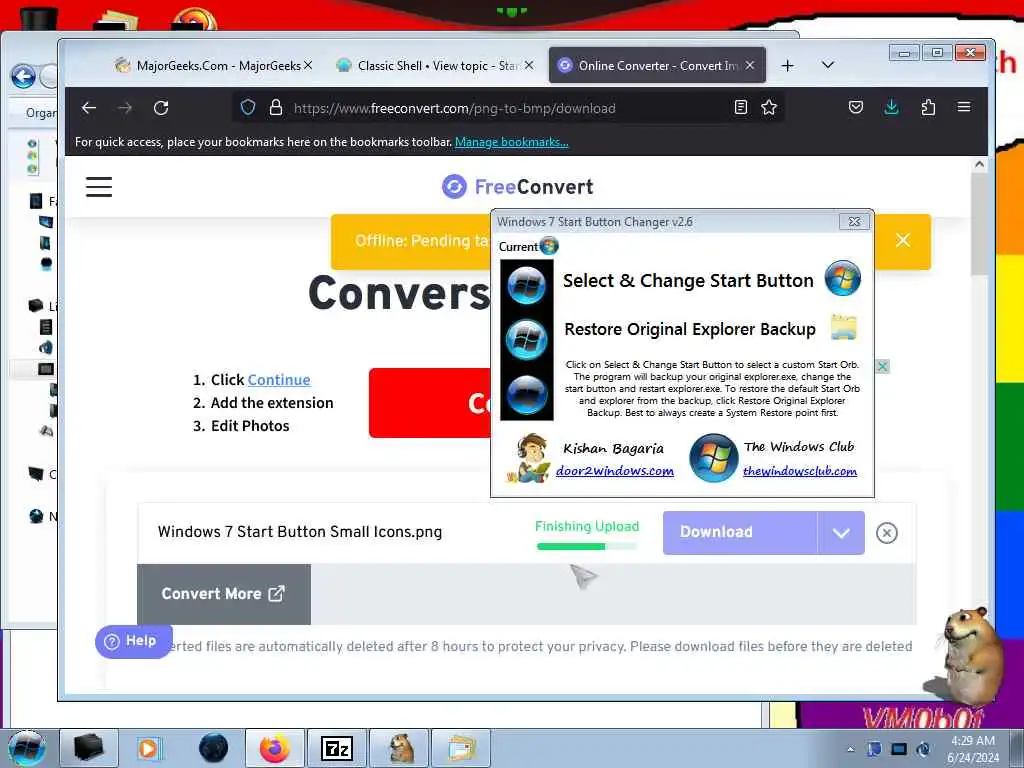Click Restore Original Explorer Backup folder icon
1024x768 pixels.
pos(843,327)
